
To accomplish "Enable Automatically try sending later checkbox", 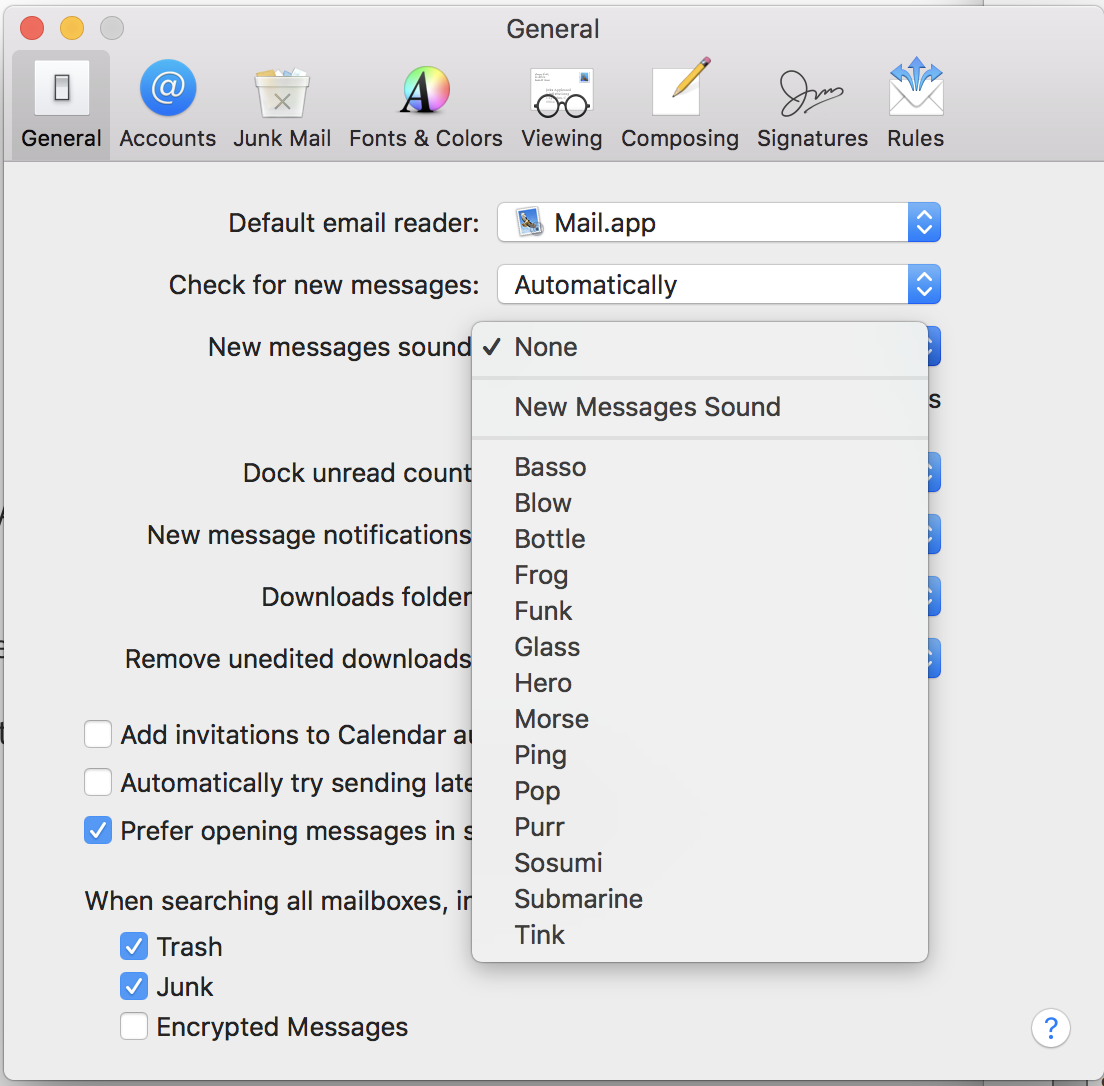I will coord(98,782).
